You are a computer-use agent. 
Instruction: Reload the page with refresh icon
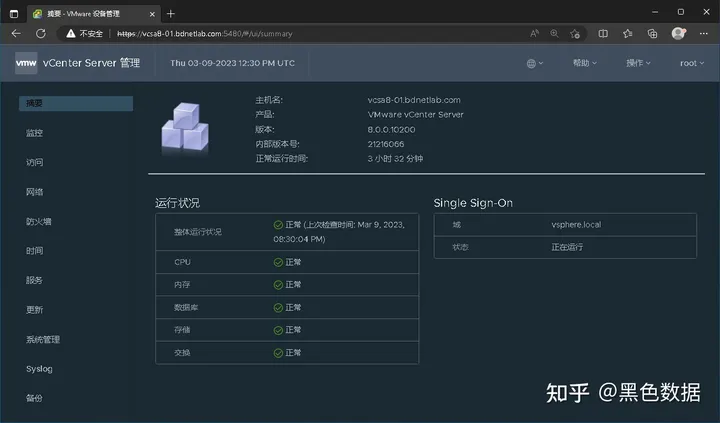click(x=41, y=34)
